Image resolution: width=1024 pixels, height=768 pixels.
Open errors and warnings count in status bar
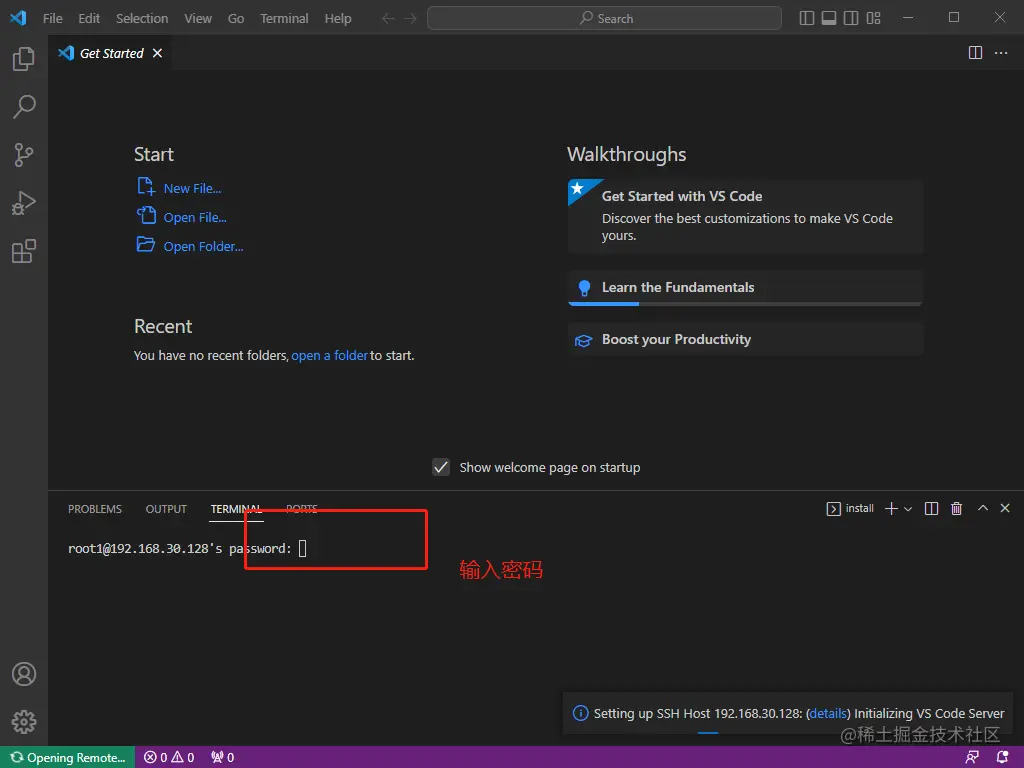(x=169, y=757)
